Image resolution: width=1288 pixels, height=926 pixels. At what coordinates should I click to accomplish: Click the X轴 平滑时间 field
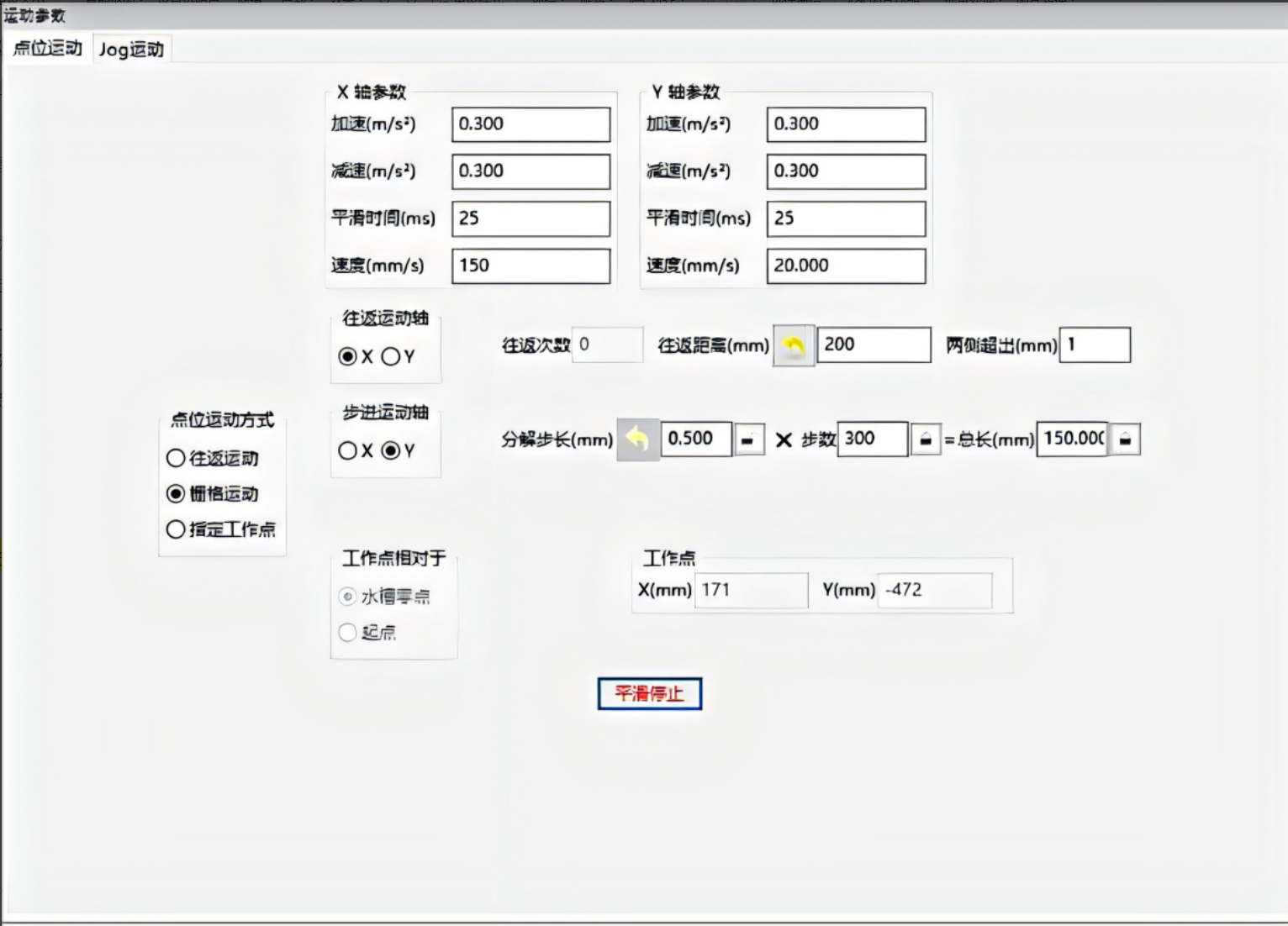click(x=531, y=218)
